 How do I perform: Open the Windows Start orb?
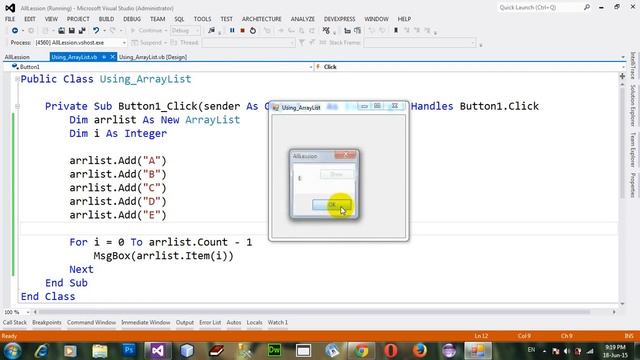(13, 351)
